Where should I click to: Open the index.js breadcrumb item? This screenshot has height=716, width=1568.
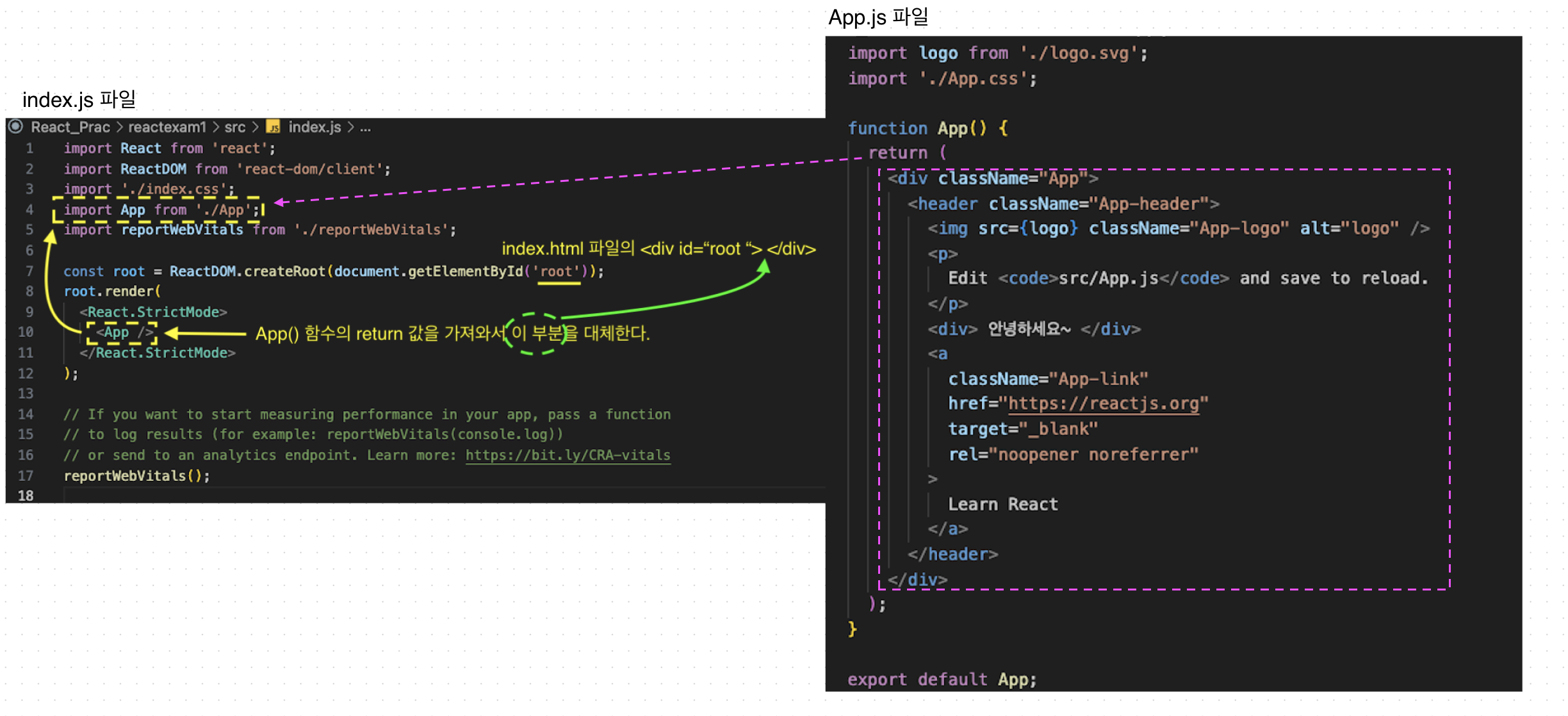click(x=314, y=127)
